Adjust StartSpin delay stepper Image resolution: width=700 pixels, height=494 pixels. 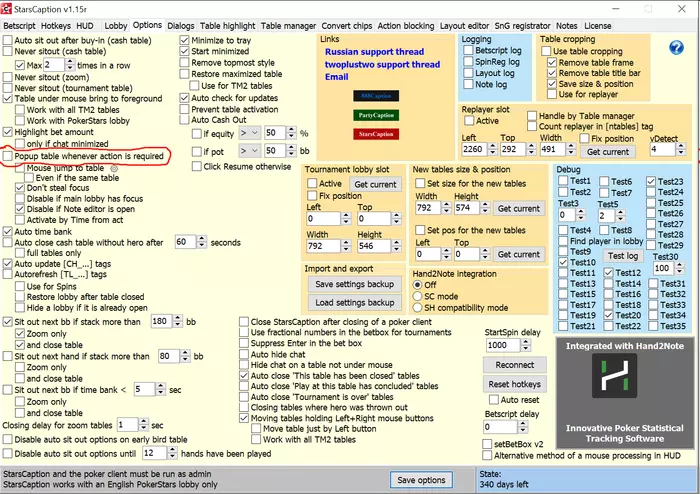[525, 345]
